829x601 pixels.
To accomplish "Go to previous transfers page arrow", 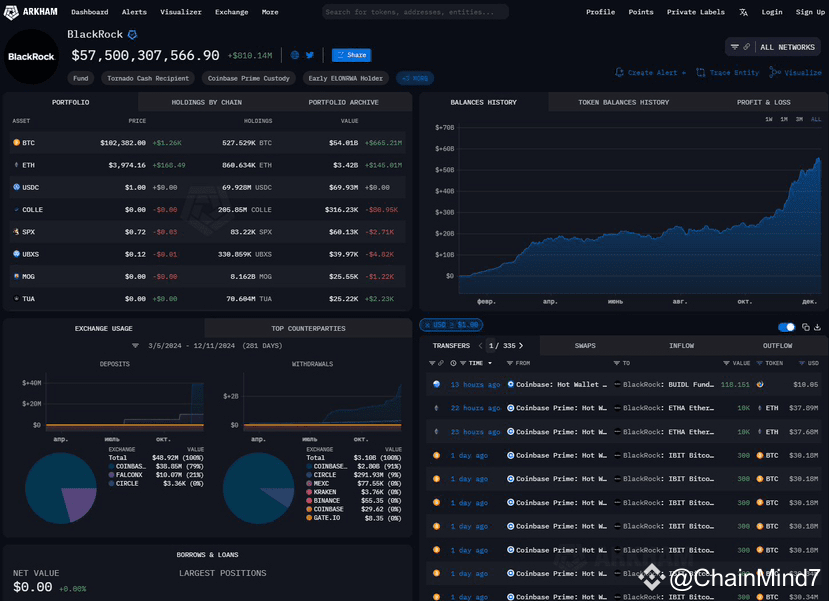I will click(x=480, y=346).
